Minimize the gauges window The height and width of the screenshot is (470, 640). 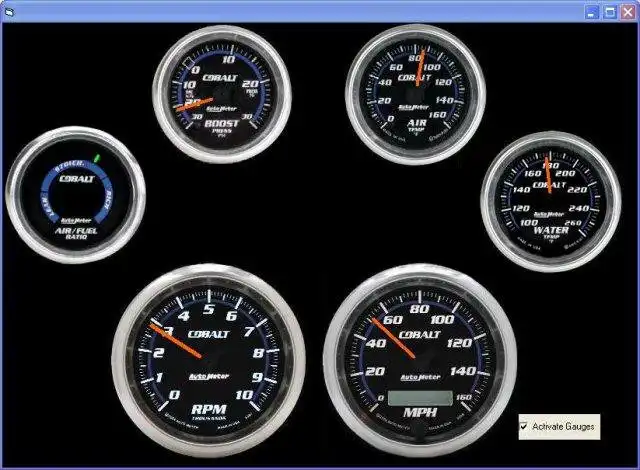(x=592, y=12)
